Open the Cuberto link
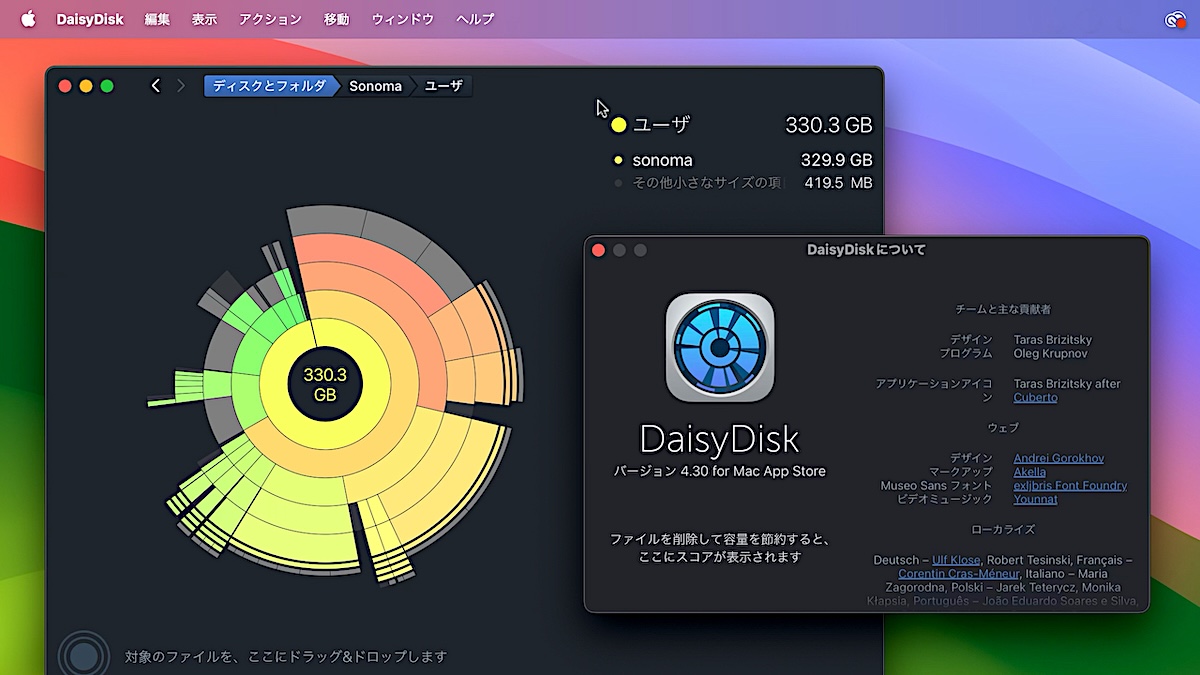Viewport: 1200px width, 675px height. [x=1035, y=397]
